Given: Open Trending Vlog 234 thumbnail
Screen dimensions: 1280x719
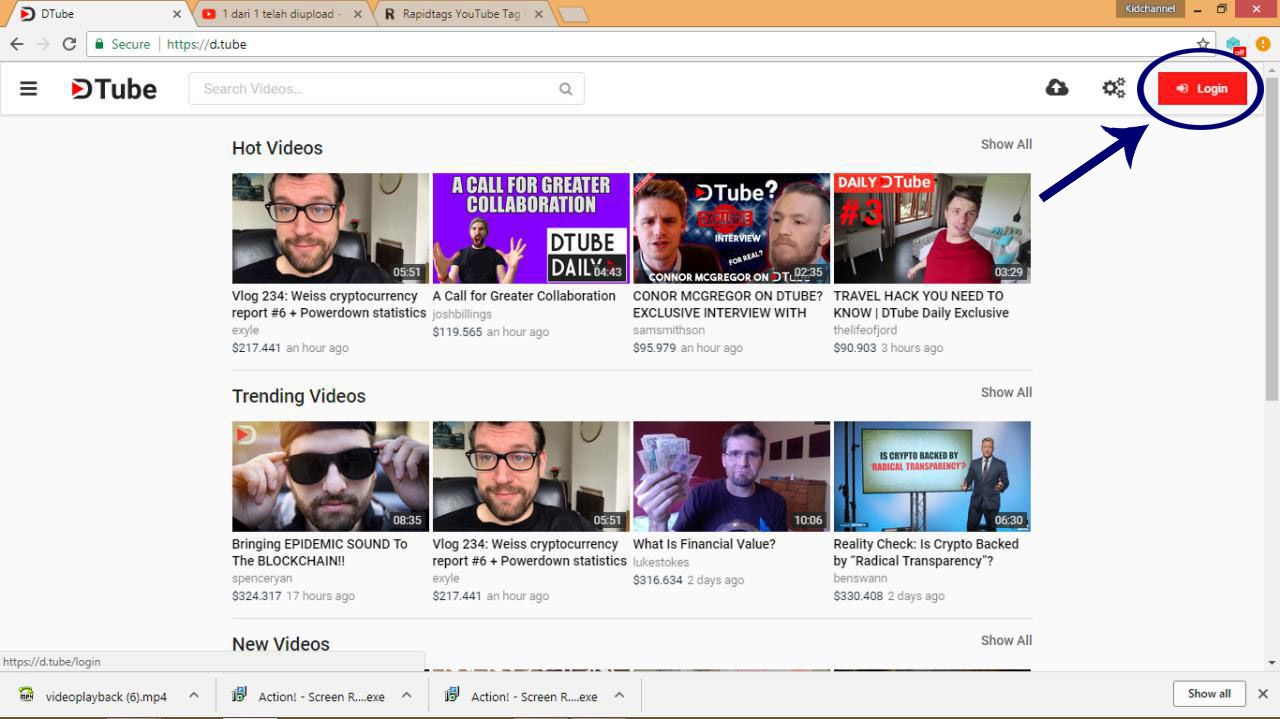Looking at the screenshot, I should click(x=531, y=476).
